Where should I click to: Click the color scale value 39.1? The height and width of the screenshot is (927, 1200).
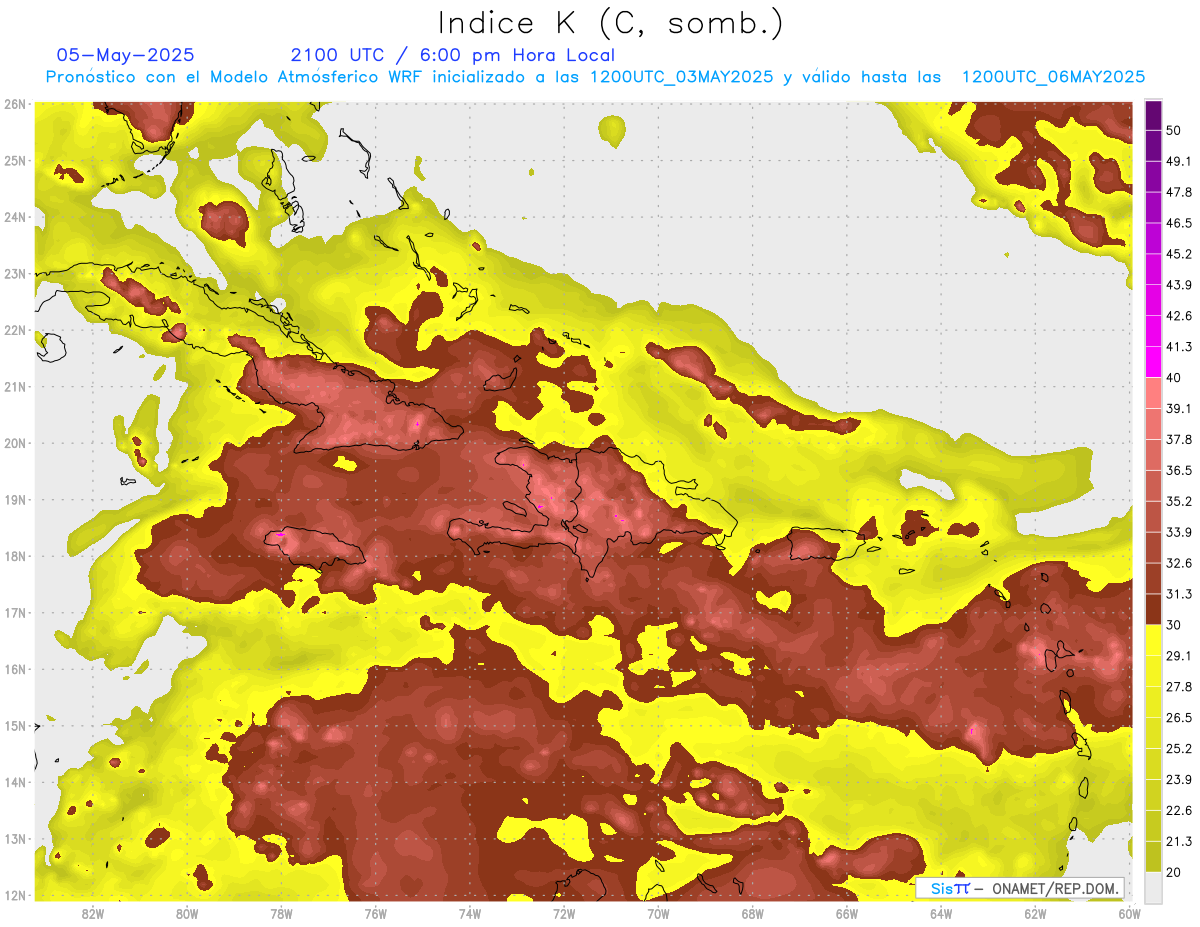click(1179, 408)
